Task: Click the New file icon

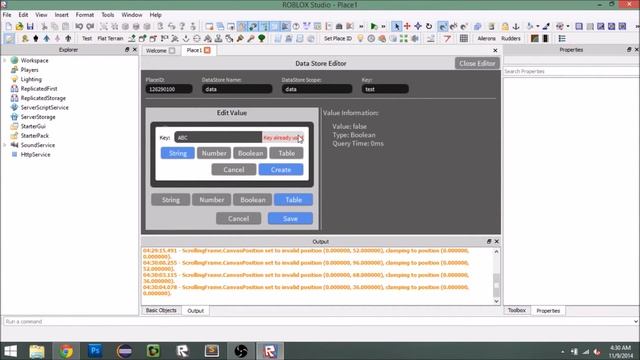Action: [9, 27]
